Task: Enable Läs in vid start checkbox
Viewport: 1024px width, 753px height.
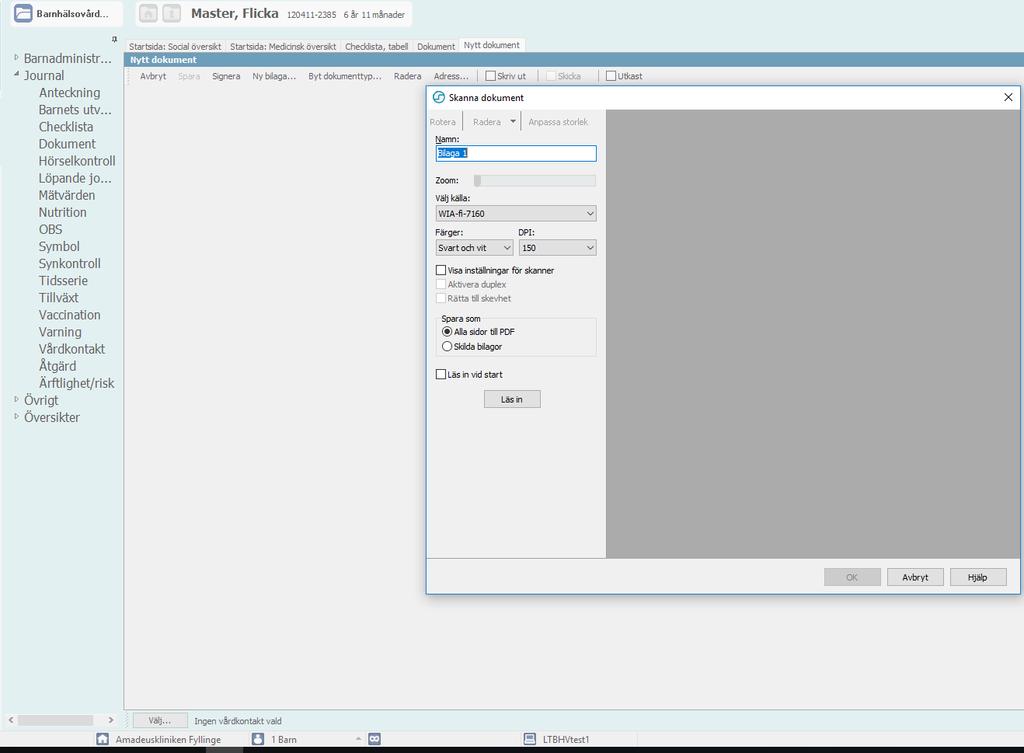Action: (441, 374)
